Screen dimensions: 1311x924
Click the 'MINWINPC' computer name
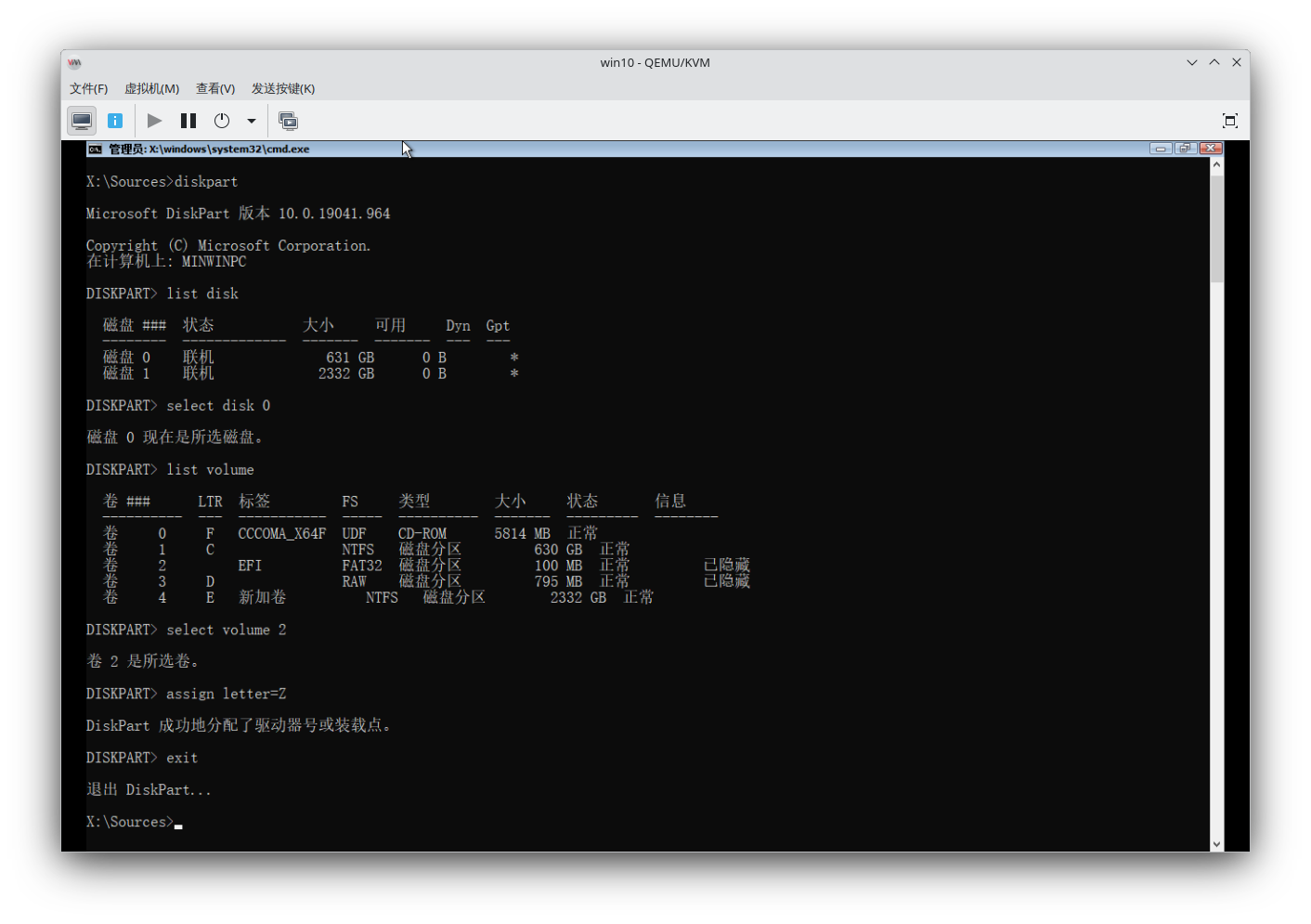[x=214, y=262]
